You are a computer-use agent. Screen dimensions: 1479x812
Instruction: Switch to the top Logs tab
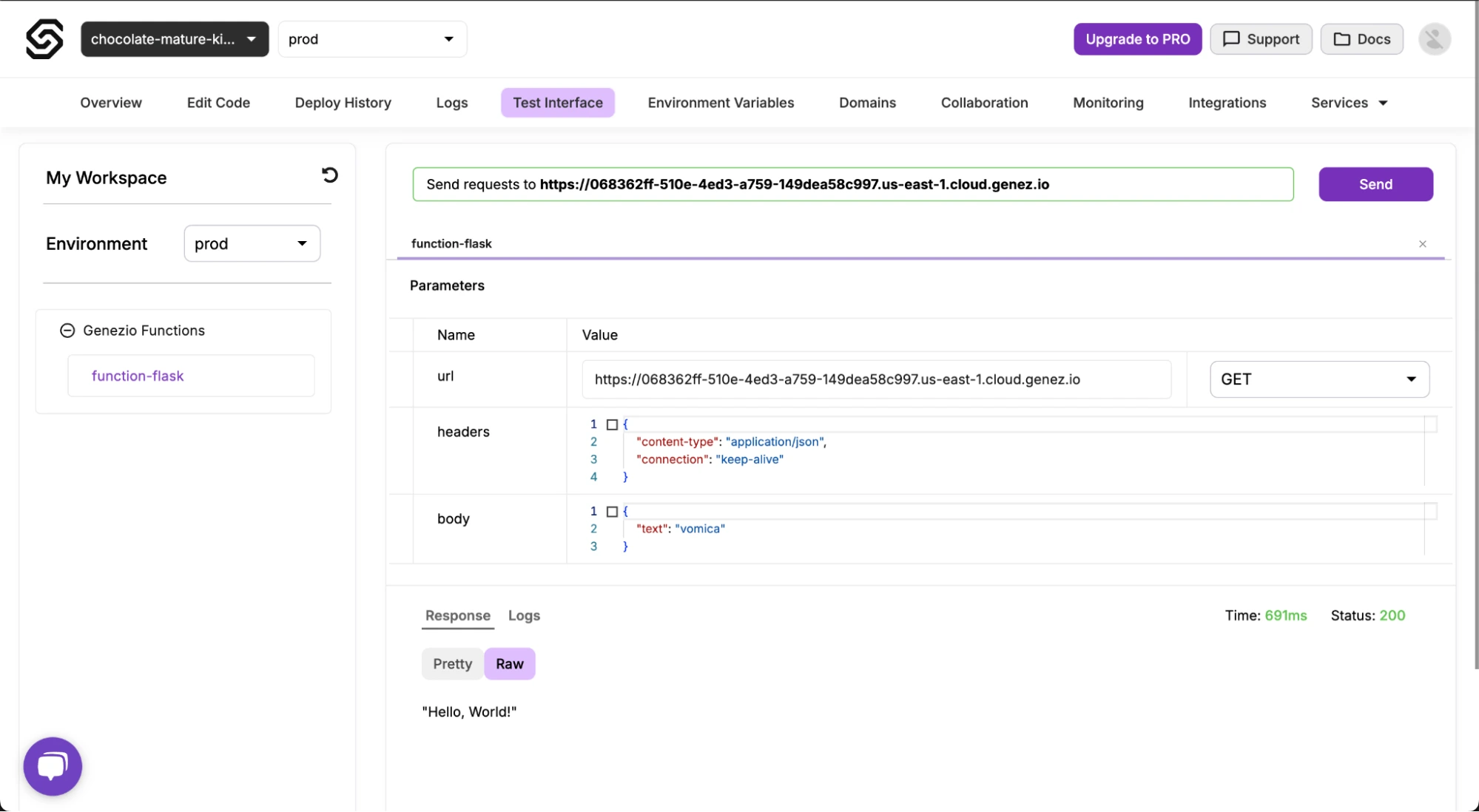click(x=451, y=103)
